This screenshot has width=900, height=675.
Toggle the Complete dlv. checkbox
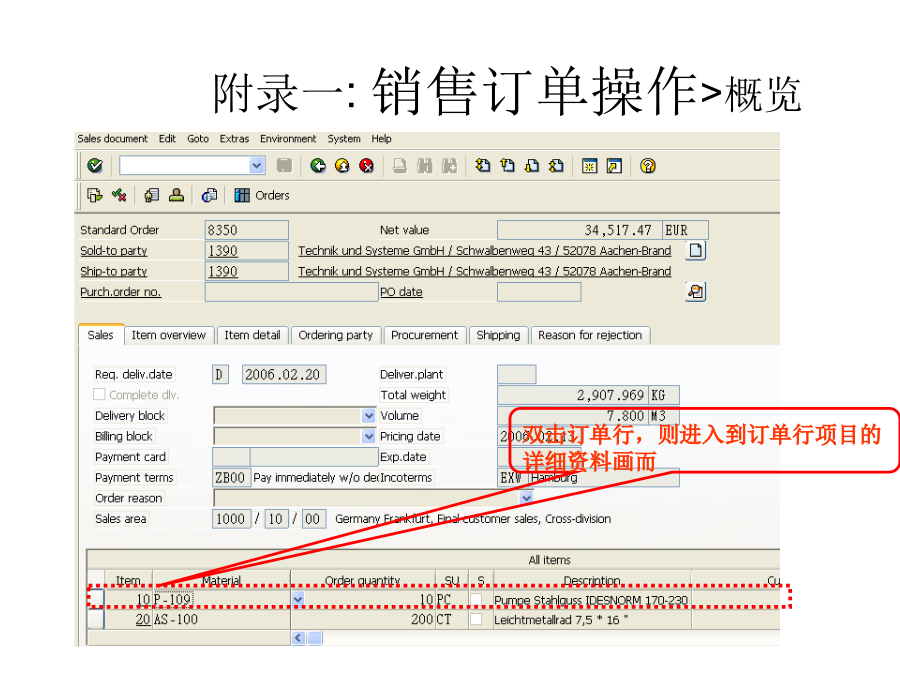[x=99, y=394]
